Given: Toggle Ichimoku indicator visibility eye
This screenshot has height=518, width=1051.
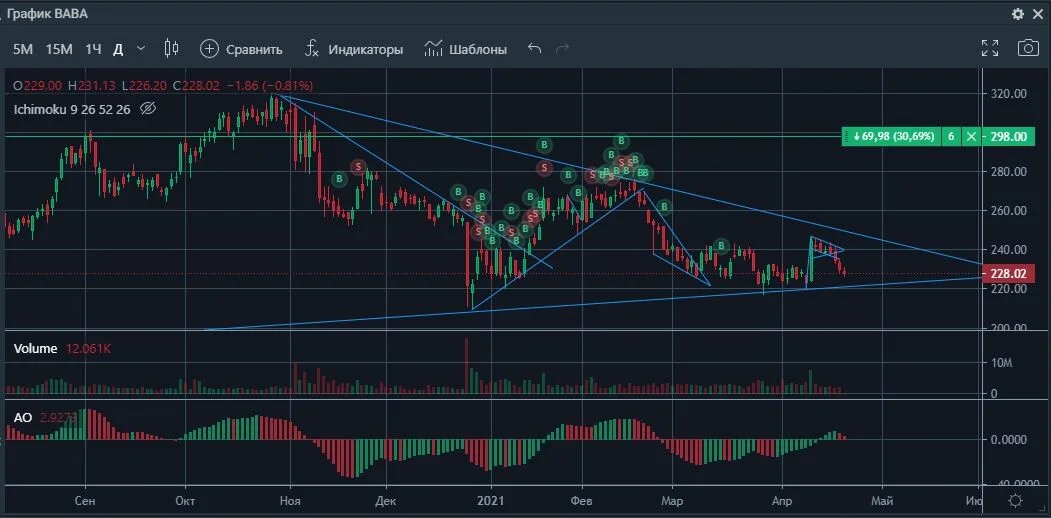Looking at the screenshot, I should pyautogui.click(x=147, y=108).
